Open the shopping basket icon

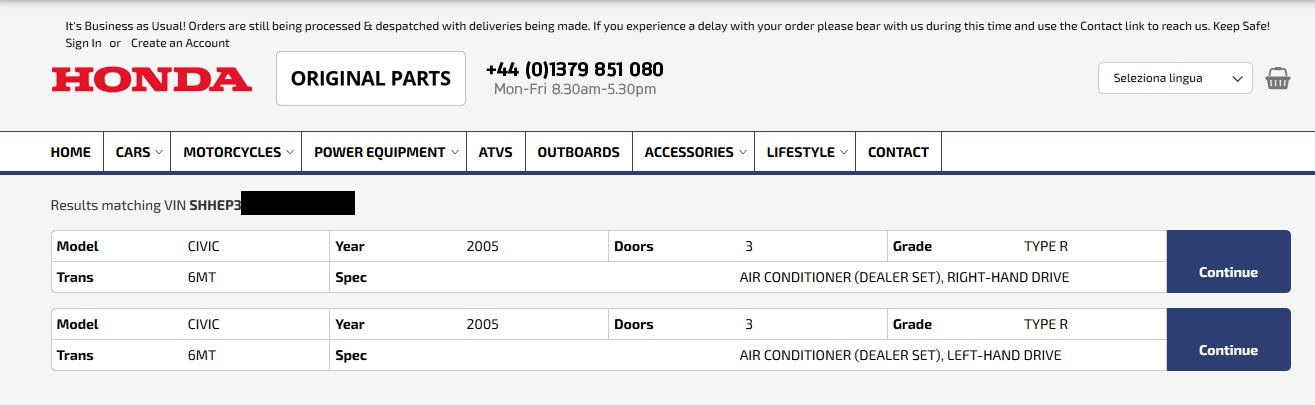pos(1277,79)
